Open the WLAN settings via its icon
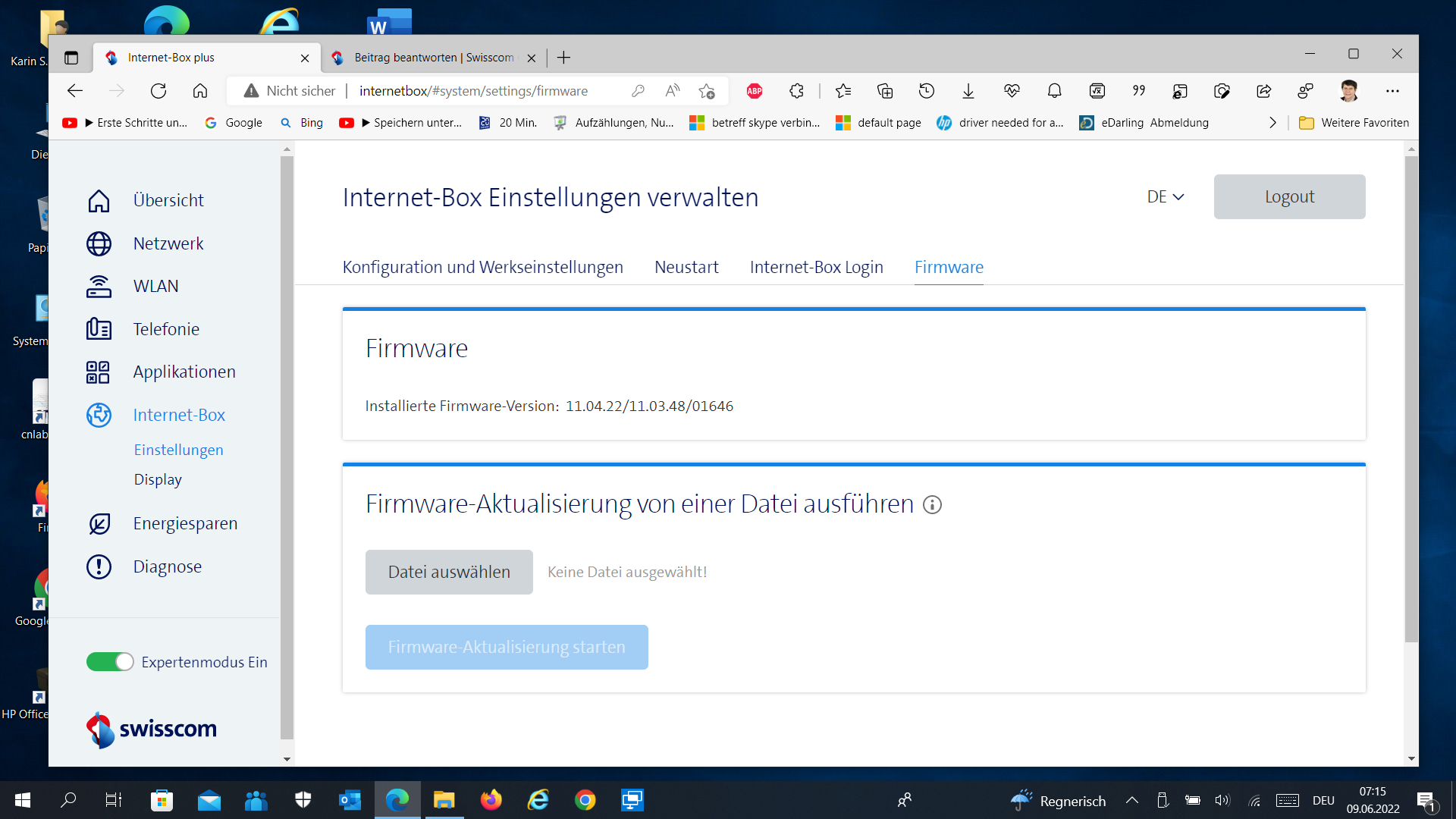Viewport: 1456px width, 819px height. tap(99, 286)
